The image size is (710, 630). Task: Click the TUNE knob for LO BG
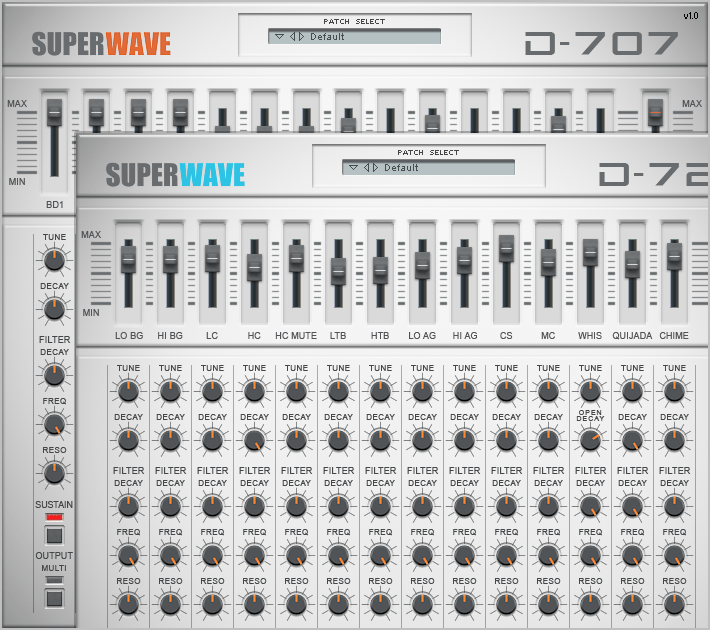[x=129, y=390]
